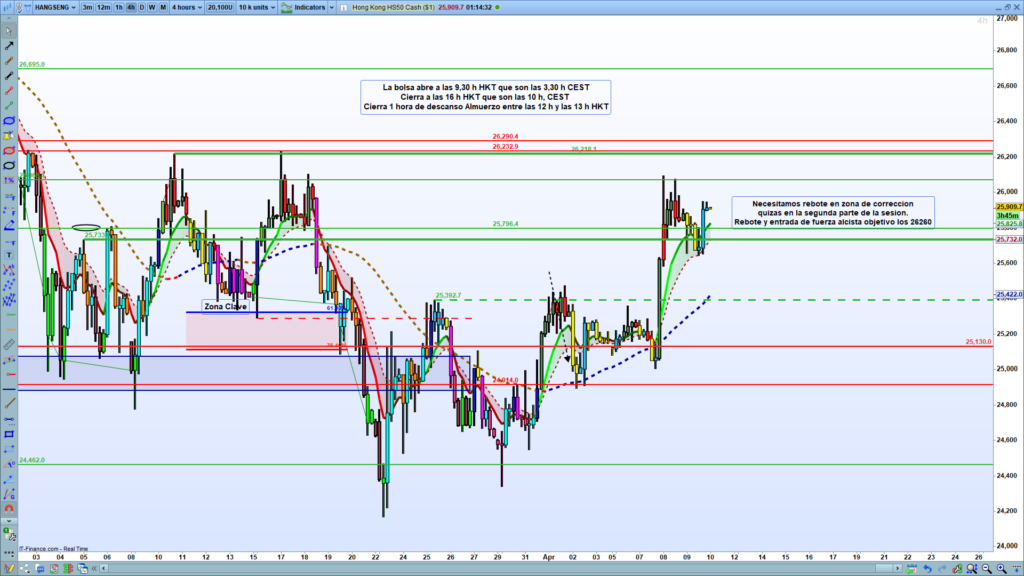Screen dimensions: 1024x576
Task: Select the cursor pointer tool
Action: click(x=9, y=29)
